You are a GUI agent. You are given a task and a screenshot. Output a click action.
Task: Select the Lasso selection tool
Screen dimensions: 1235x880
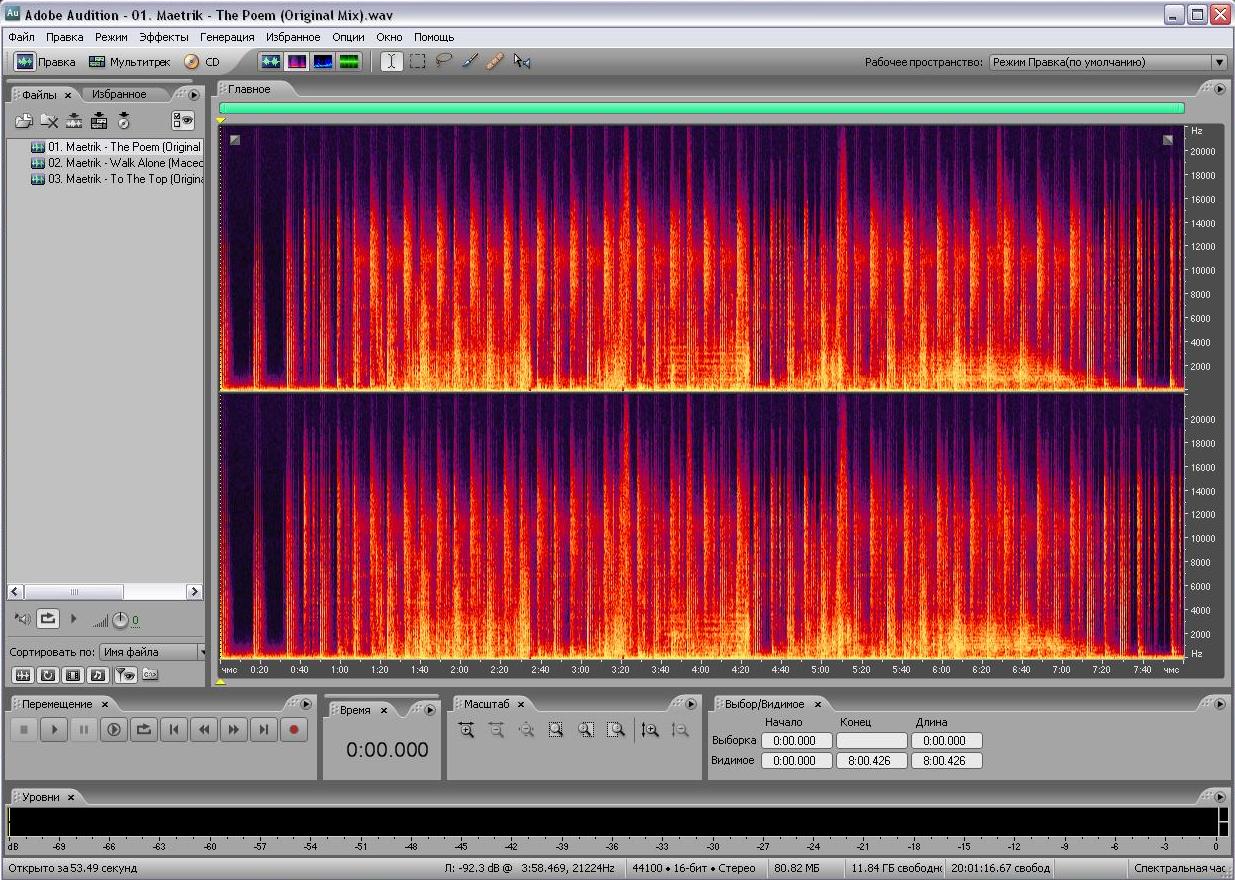[x=443, y=62]
